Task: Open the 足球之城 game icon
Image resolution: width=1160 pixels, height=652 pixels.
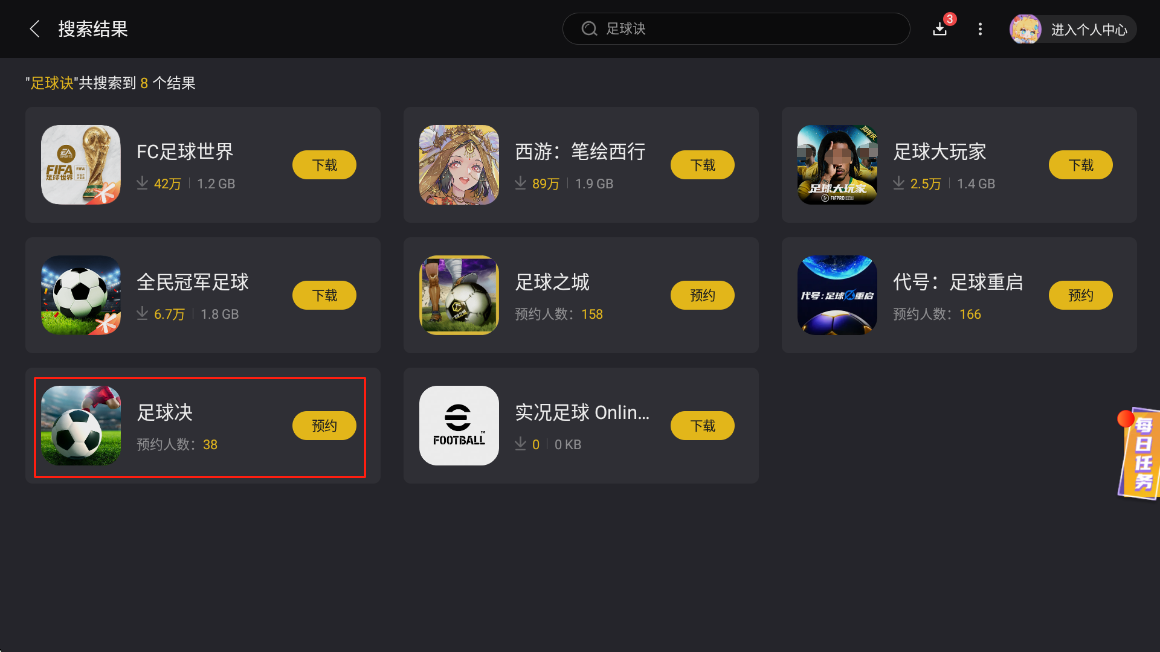Action: pyautogui.click(x=459, y=295)
